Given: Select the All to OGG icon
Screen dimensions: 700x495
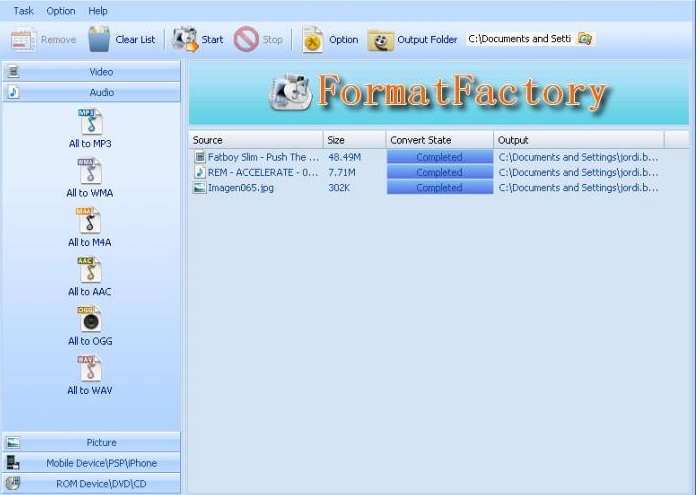Looking at the screenshot, I should (90, 319).
